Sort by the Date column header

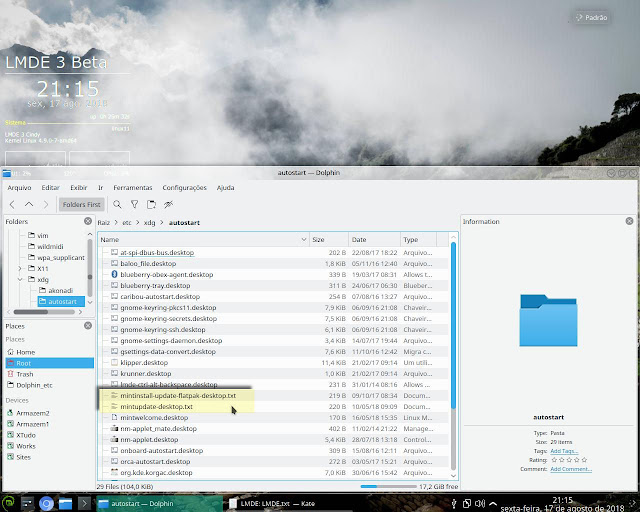(x=374, y=240)
